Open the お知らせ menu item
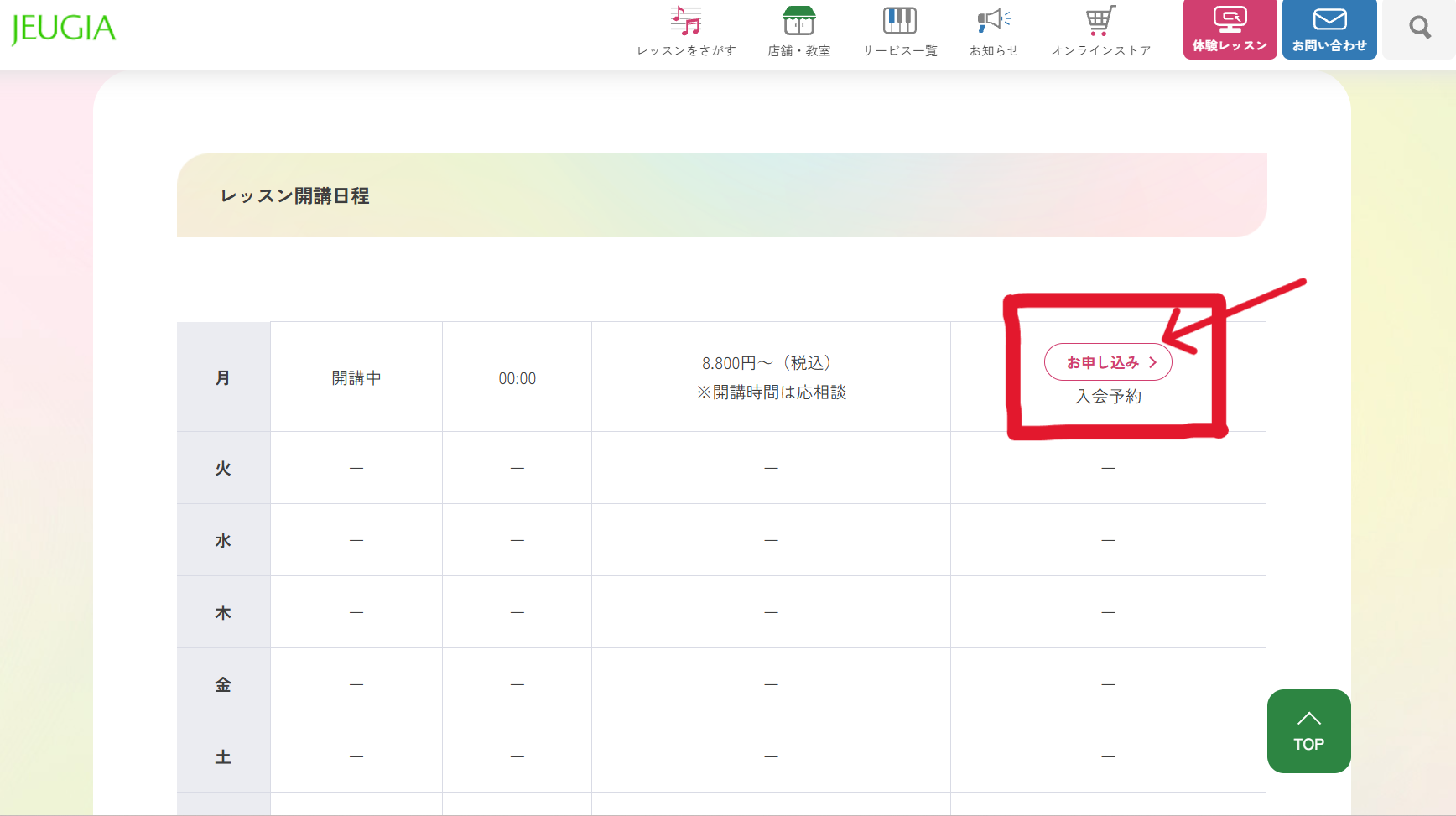The image size is (1456, 816). click(x=995, y=31)
